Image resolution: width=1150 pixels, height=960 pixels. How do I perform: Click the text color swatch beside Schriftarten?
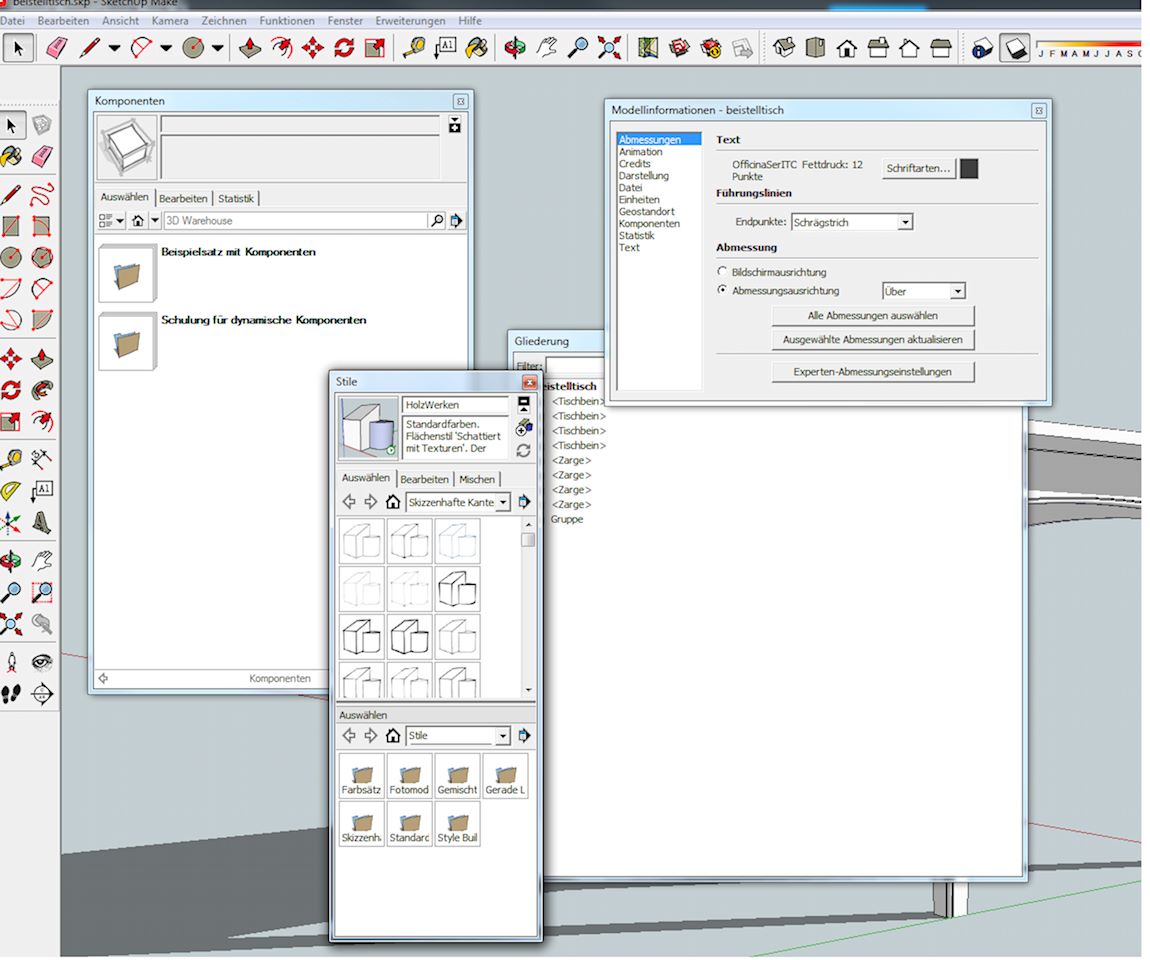(x=969, y=168)
